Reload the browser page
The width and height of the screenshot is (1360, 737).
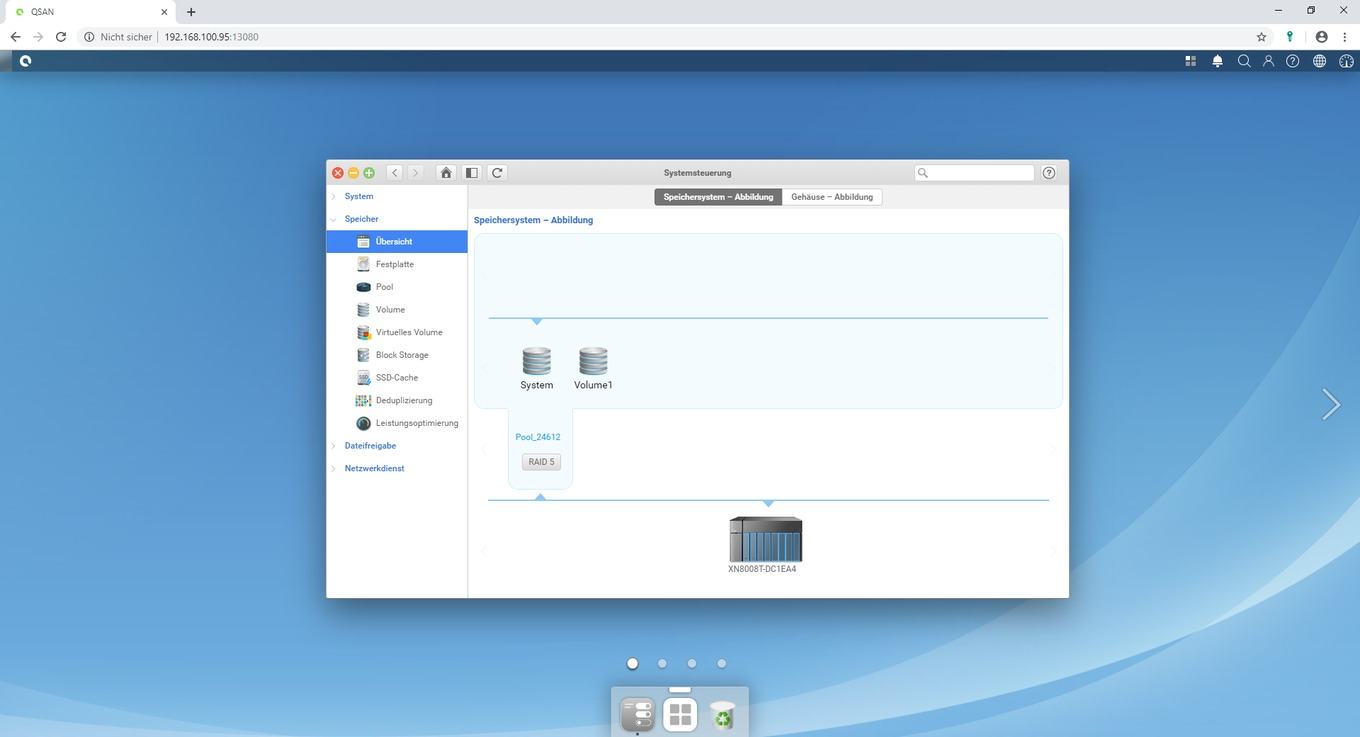61,37
